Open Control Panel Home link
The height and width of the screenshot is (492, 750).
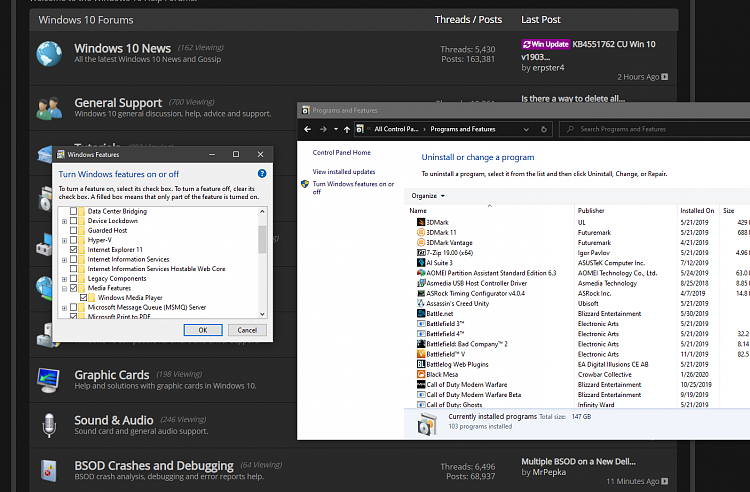[x=342, y=153]
